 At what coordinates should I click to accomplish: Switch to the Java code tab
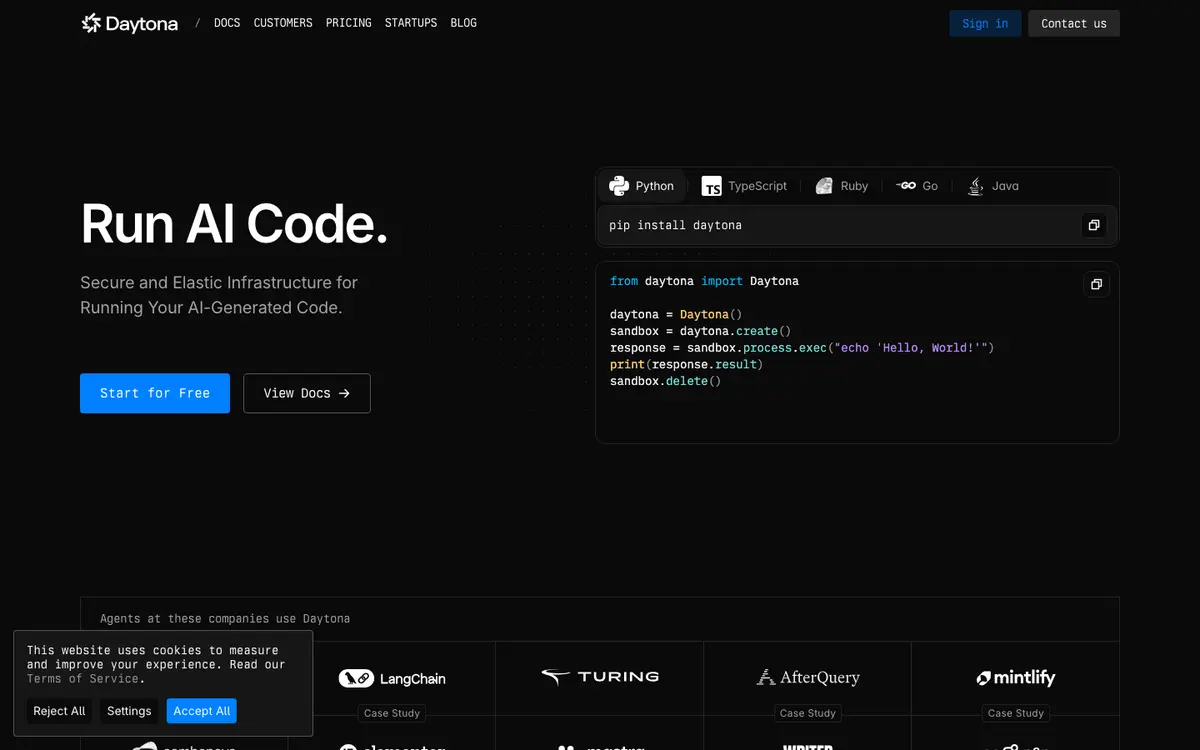(993, 186)
